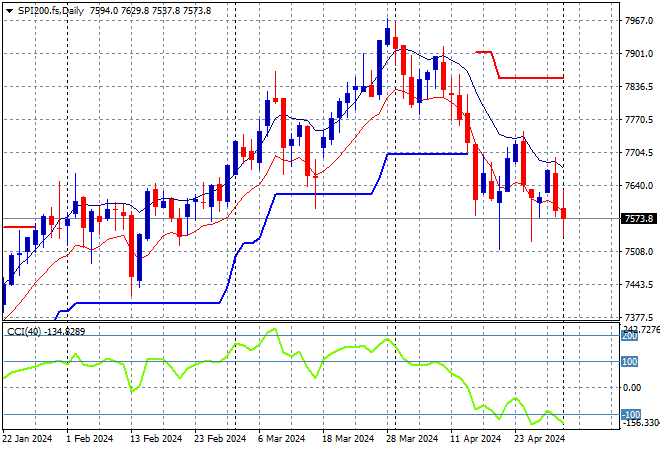This screenshot has width=660, height=450.
Task: Select the 7377.5 price axis label
Action: coord(639,317)
